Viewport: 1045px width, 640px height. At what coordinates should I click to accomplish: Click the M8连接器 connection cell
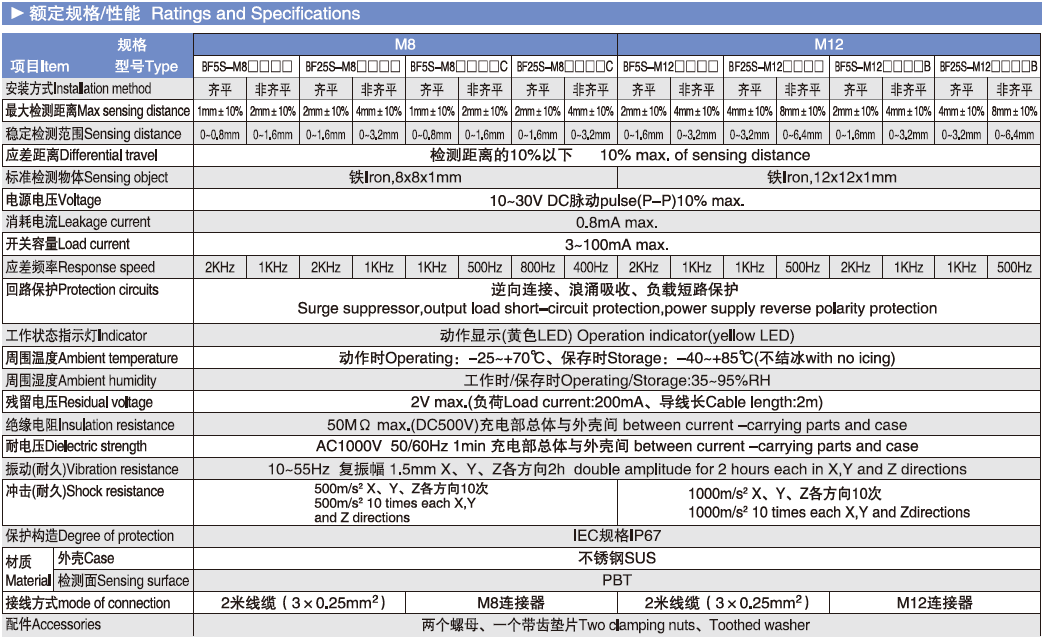511,603
